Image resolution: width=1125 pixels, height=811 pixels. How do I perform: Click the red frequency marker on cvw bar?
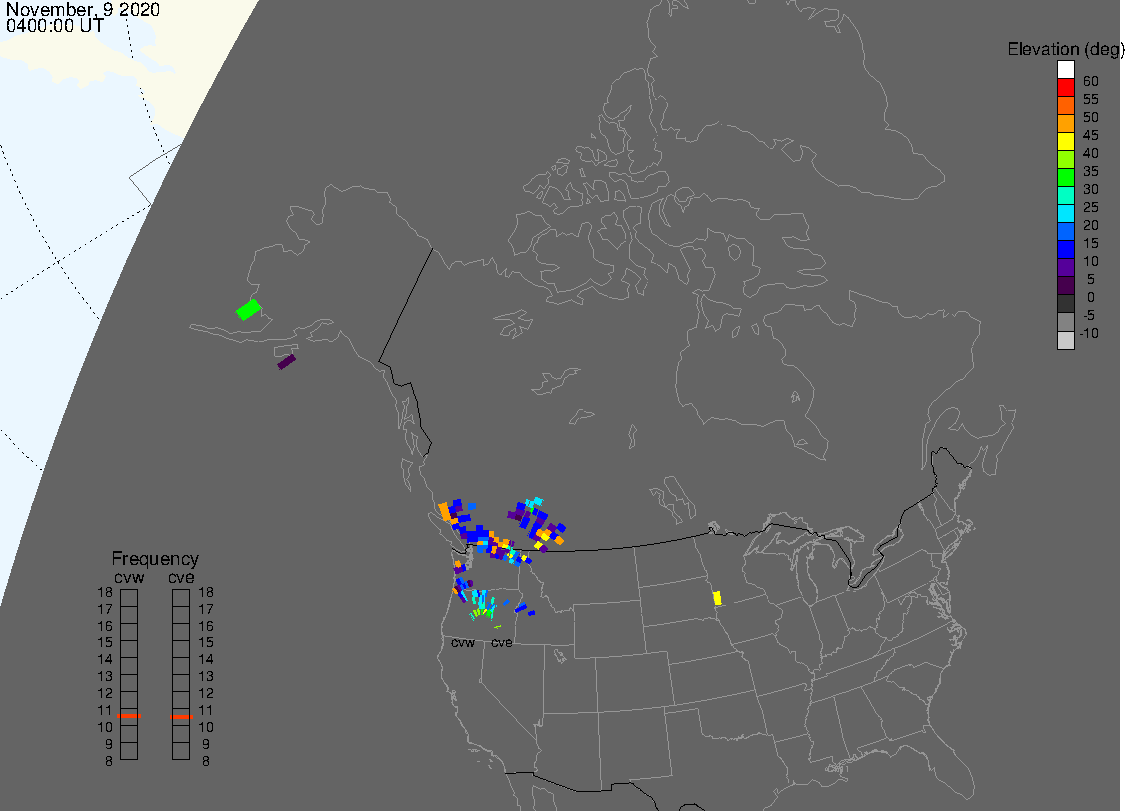(x=129, y=716)
